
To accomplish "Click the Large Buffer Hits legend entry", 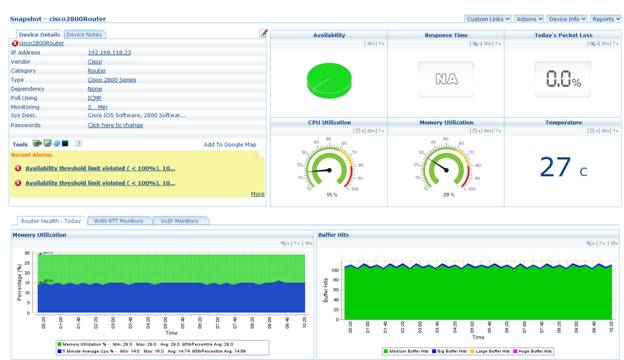I will 490,352.
